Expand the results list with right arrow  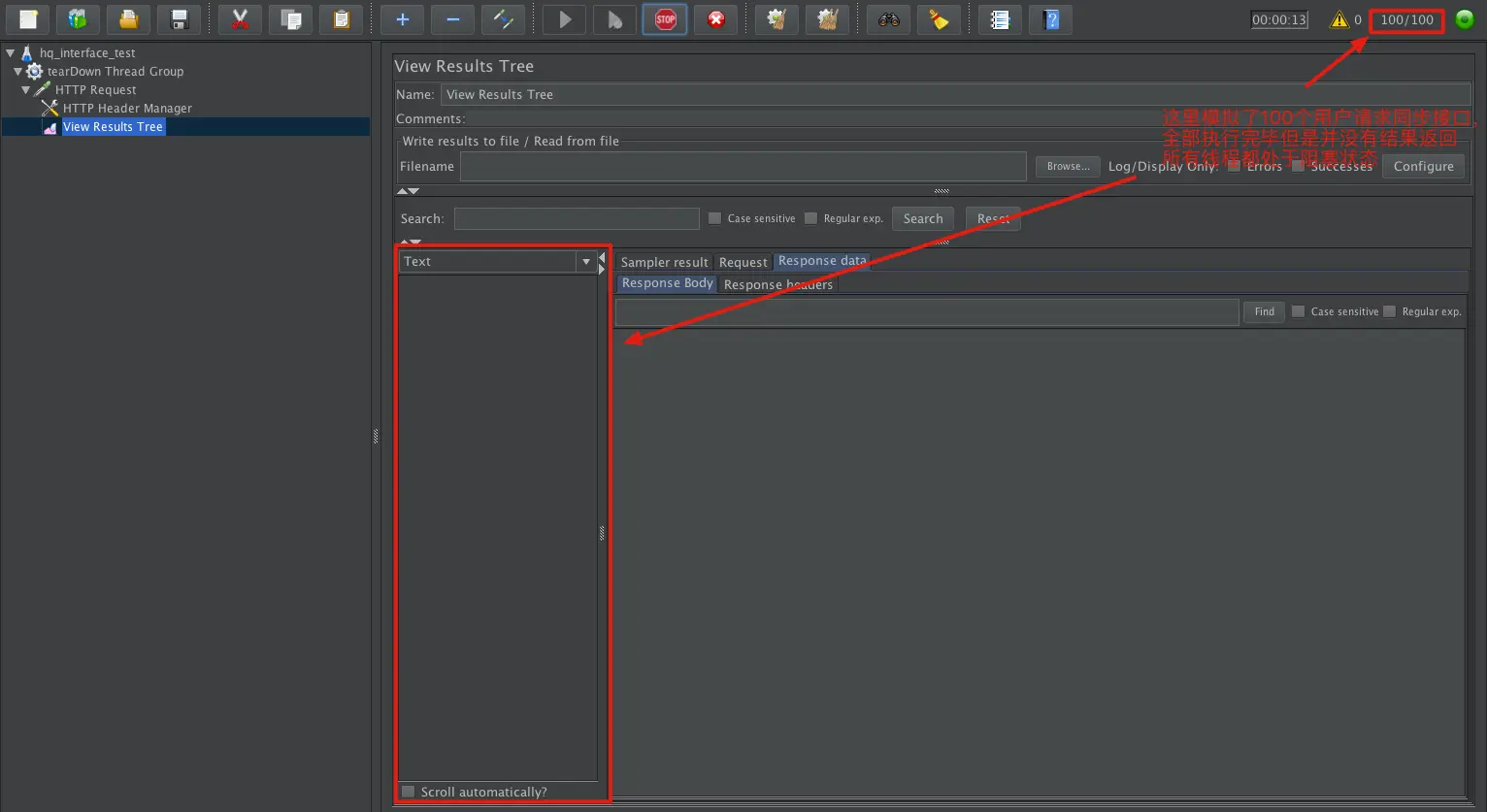pos(602,270)
